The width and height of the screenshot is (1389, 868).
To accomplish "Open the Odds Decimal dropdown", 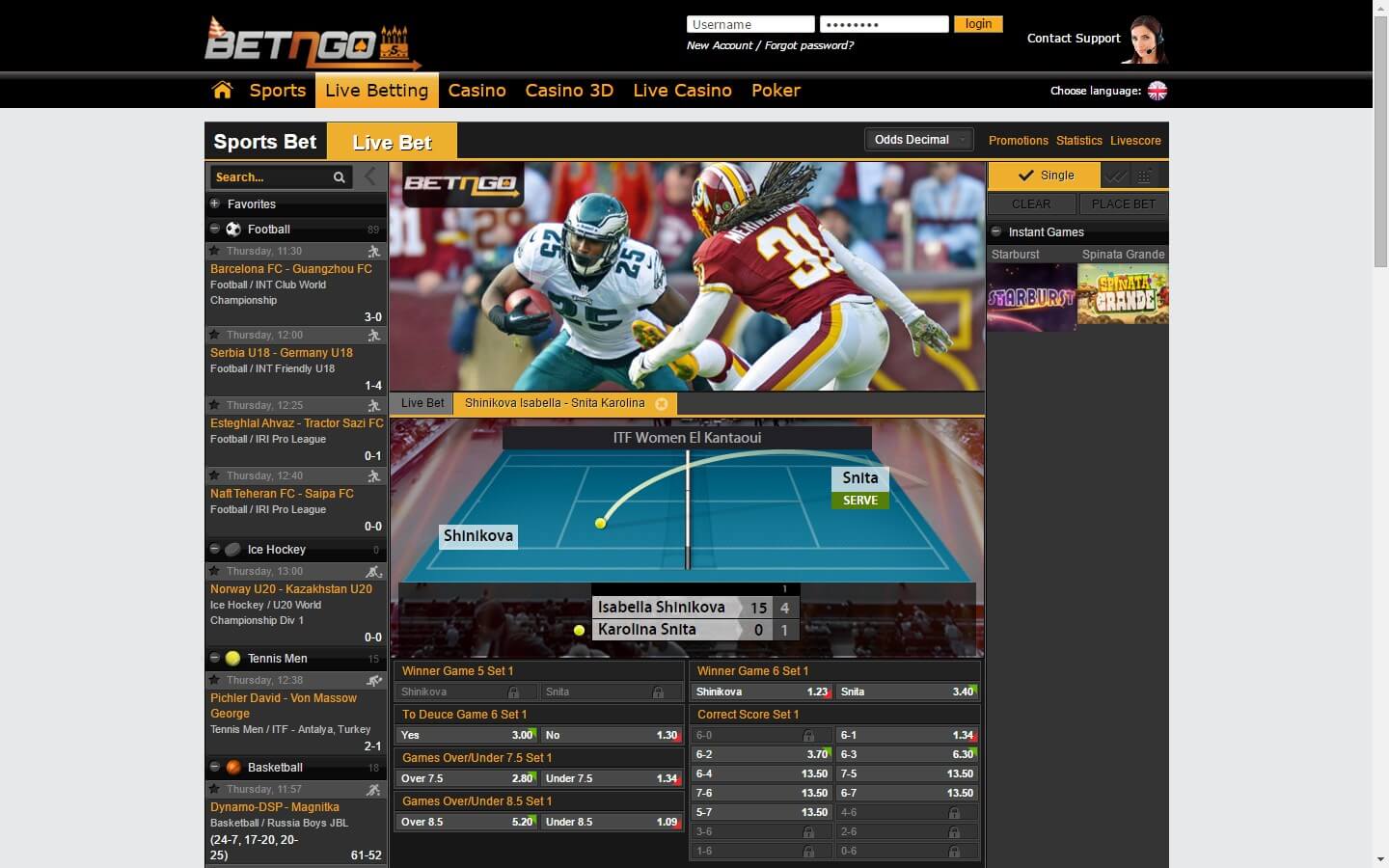I will [x=919, y=140].
